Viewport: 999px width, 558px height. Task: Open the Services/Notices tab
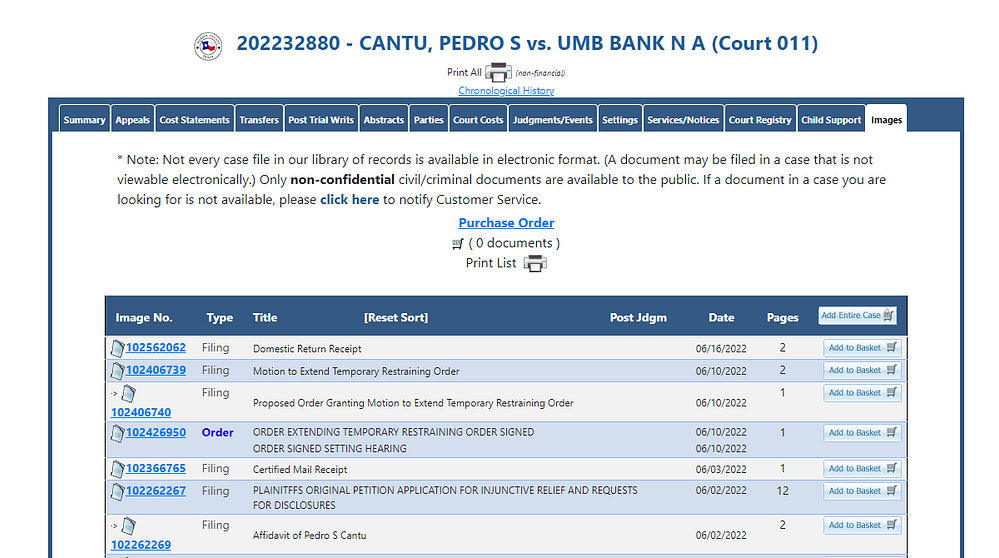pos(683,119)
